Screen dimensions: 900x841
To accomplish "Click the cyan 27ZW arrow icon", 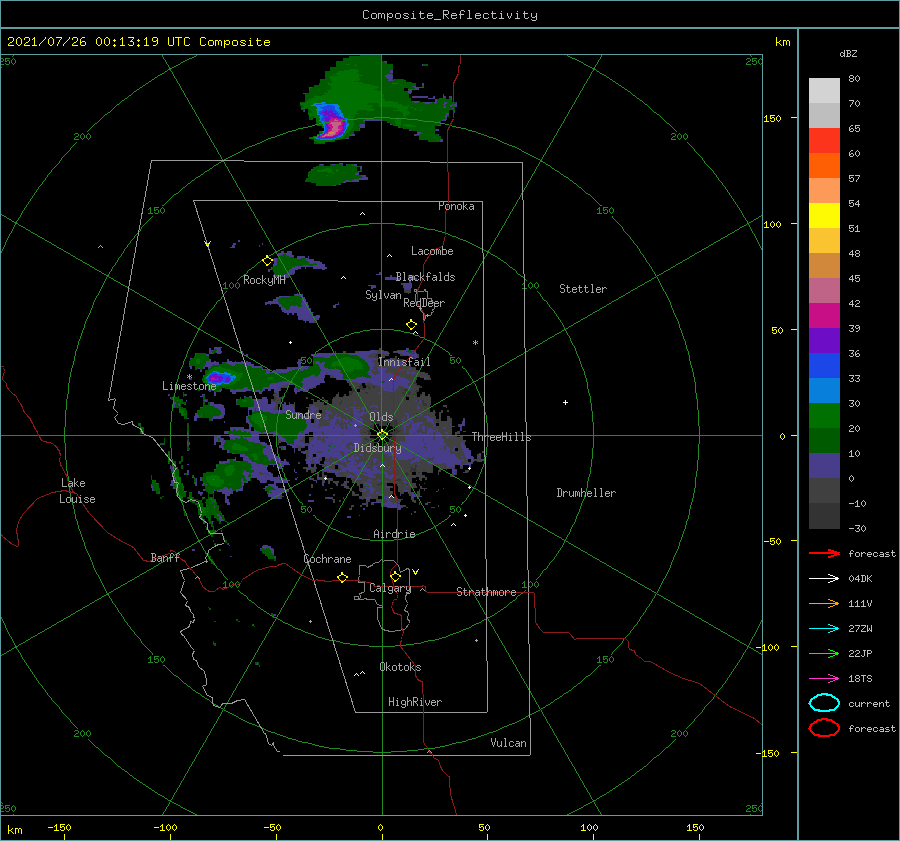I will click(x=824, y=629).
